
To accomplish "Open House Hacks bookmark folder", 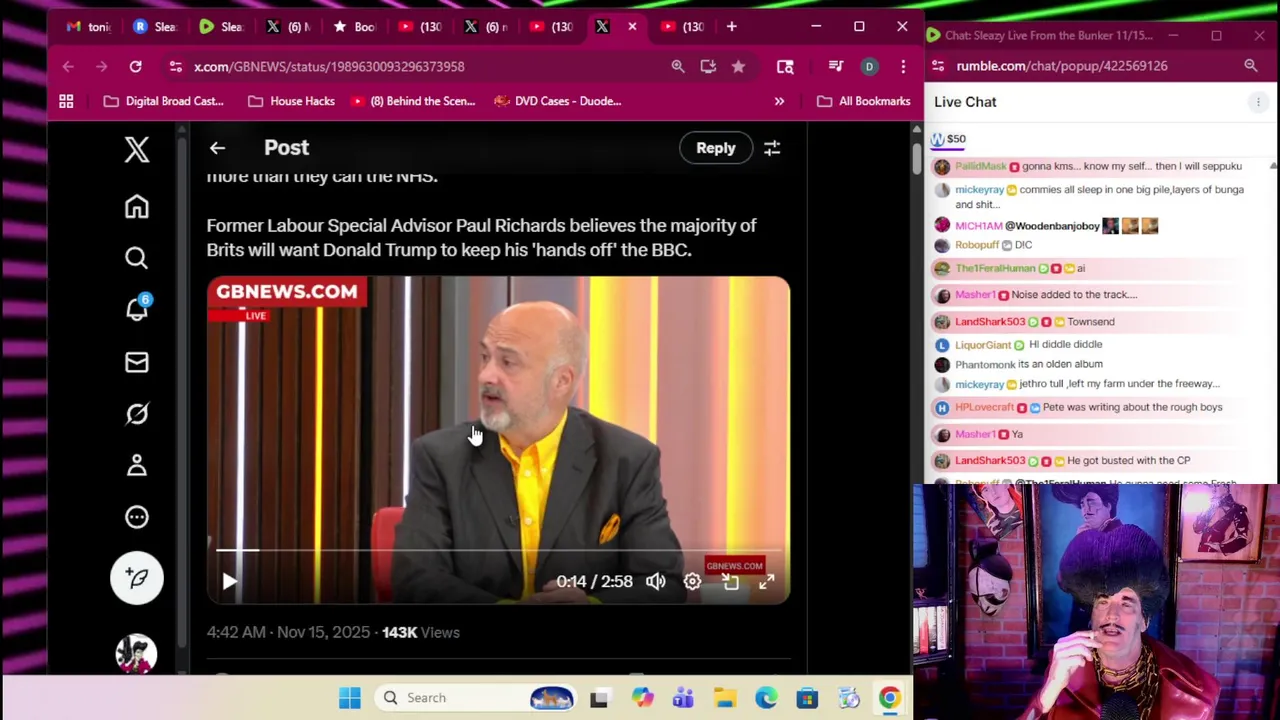I will 292,101.
